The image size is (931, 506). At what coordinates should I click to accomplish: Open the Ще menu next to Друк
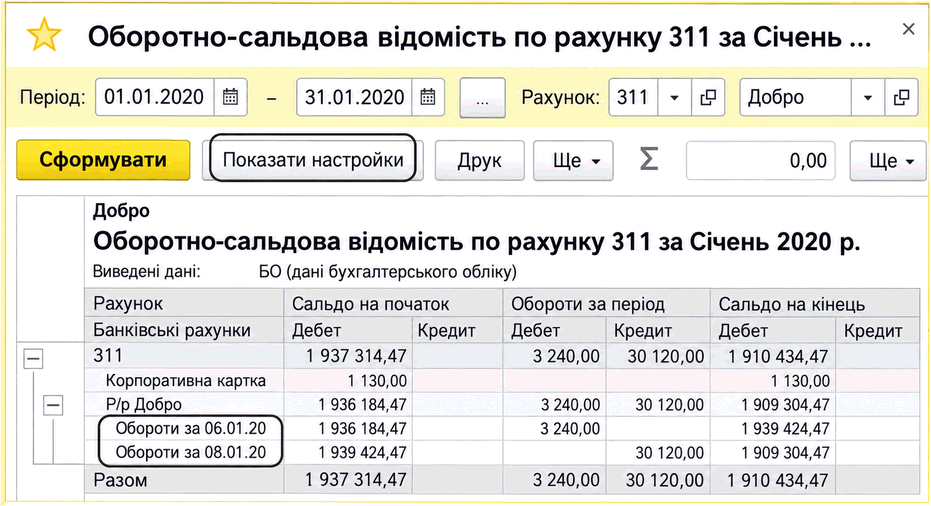pyautogui.click(x=574, y=160)
